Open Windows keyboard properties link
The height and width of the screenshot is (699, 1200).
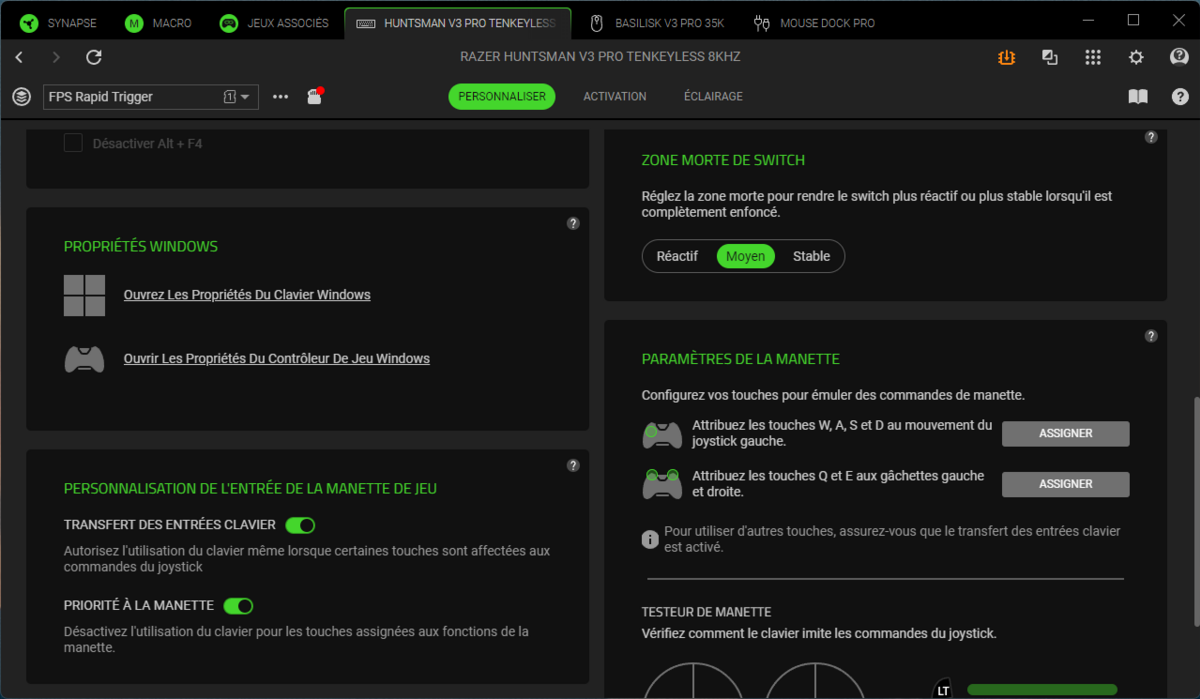pyautogui.click(x=247, y=295)
